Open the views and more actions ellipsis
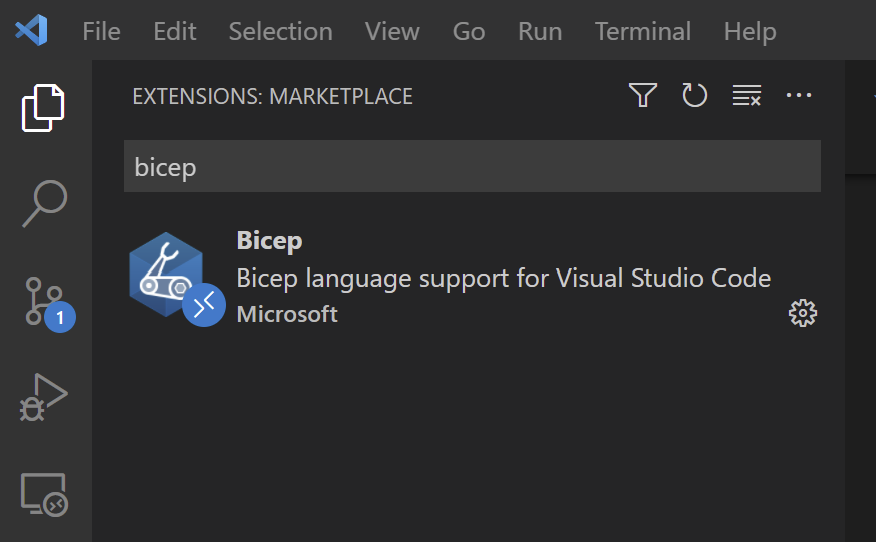 point(799,96)
